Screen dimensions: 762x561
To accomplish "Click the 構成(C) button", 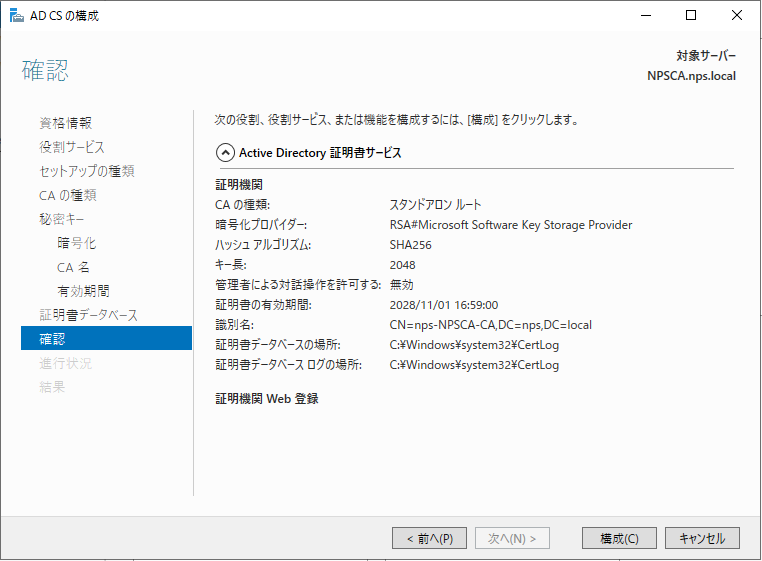I will [x=619, y=538].
